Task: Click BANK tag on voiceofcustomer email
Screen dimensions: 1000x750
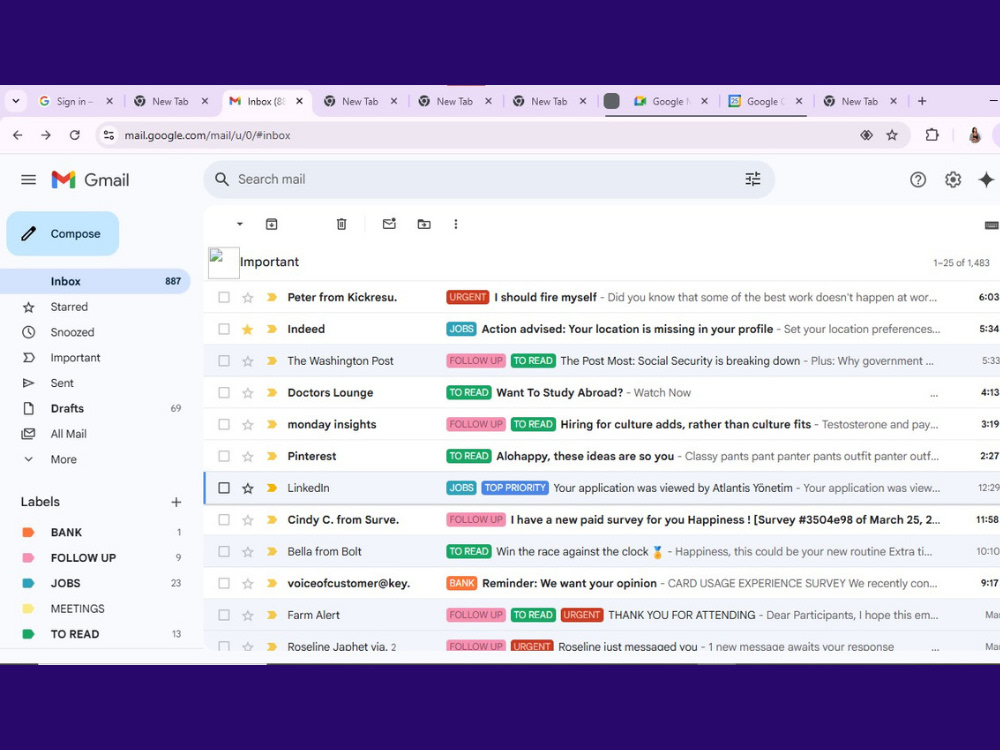Action: coord(462,584)
